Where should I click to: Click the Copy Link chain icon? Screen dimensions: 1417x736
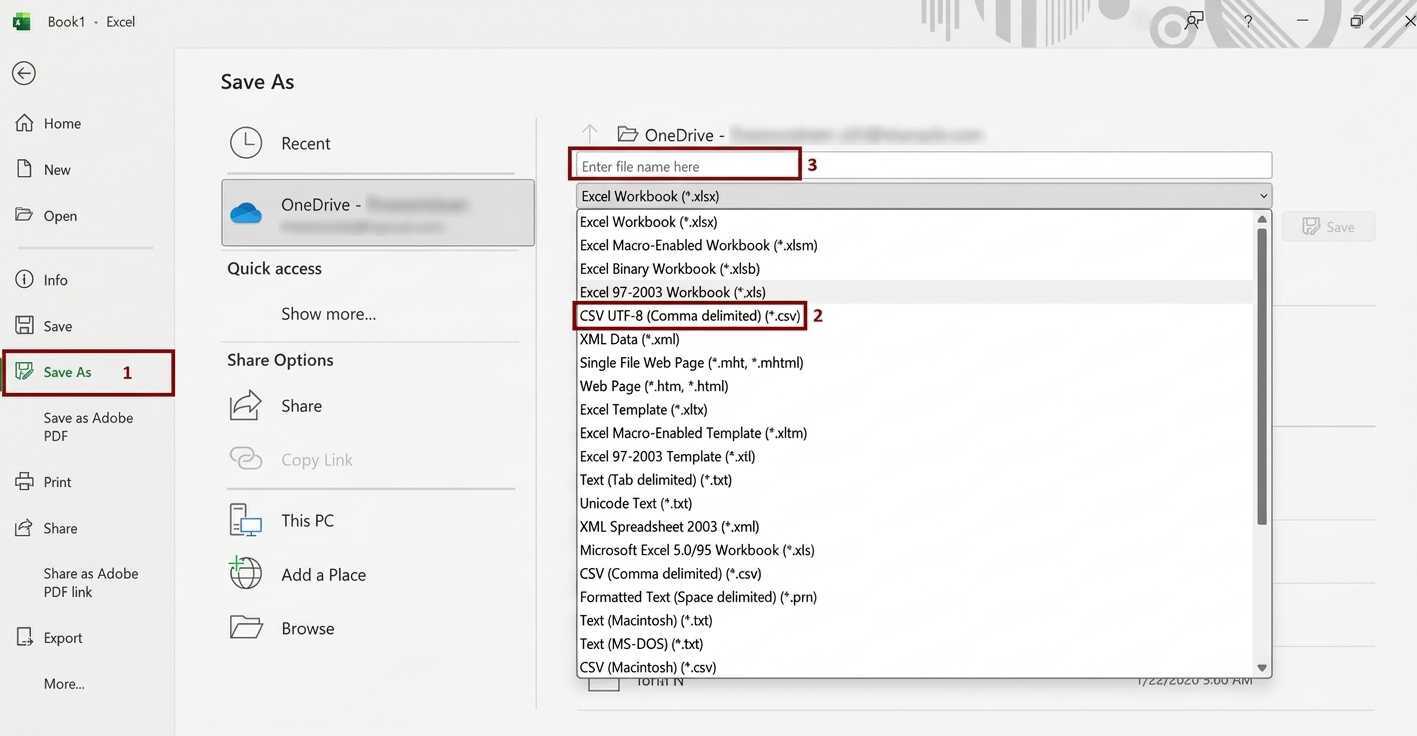tap(246, 459)
